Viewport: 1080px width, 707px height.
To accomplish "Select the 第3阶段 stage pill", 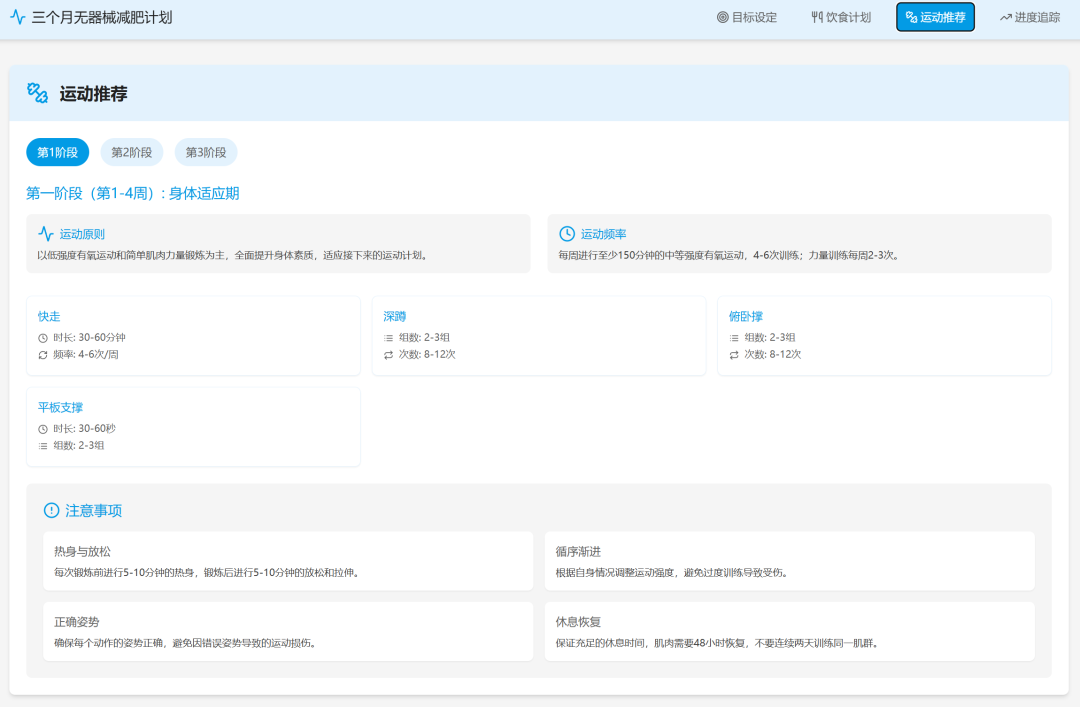I will point(206,152).
